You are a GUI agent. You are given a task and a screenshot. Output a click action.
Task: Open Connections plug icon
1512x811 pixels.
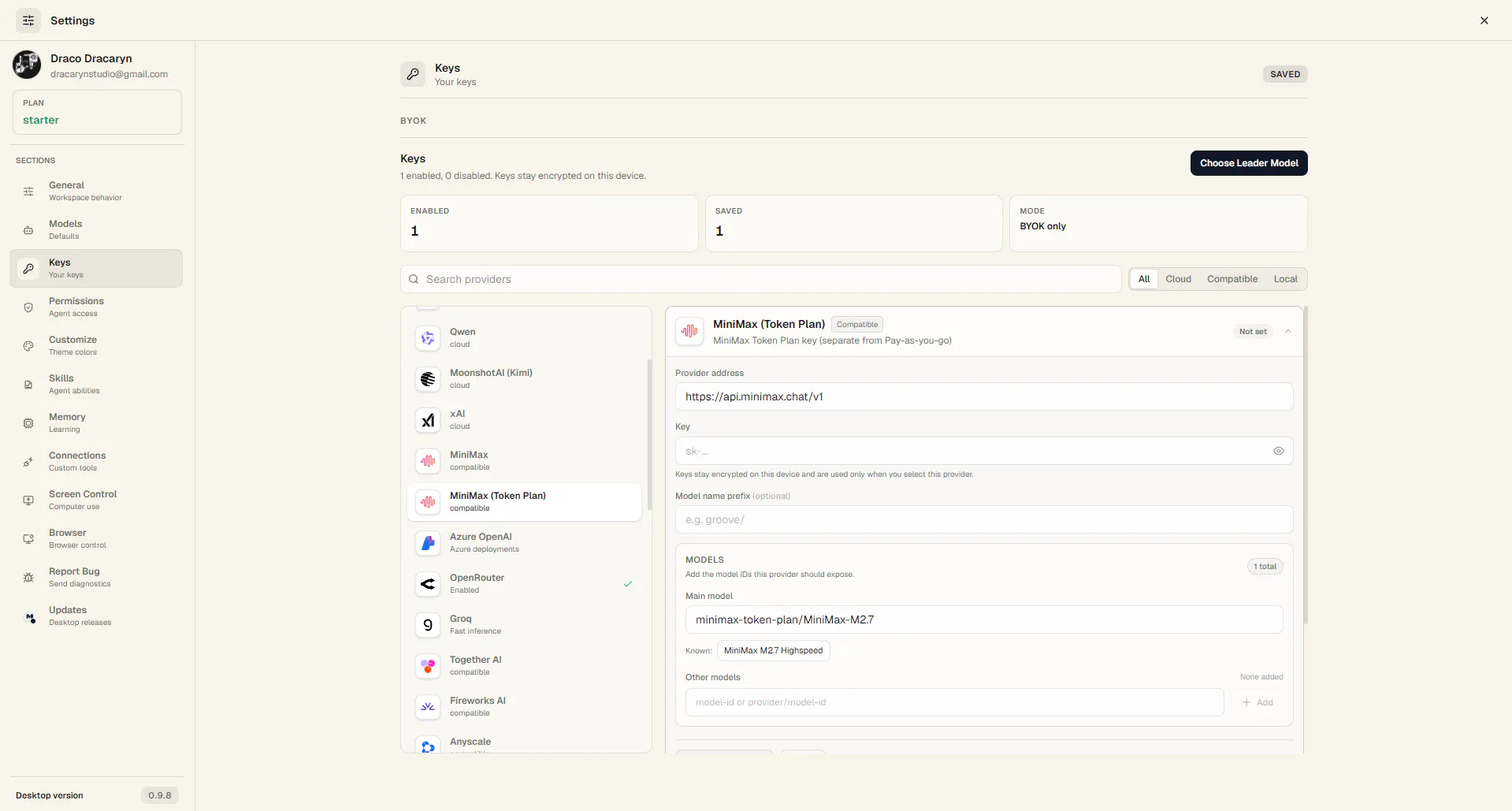[x=28, y=462]
